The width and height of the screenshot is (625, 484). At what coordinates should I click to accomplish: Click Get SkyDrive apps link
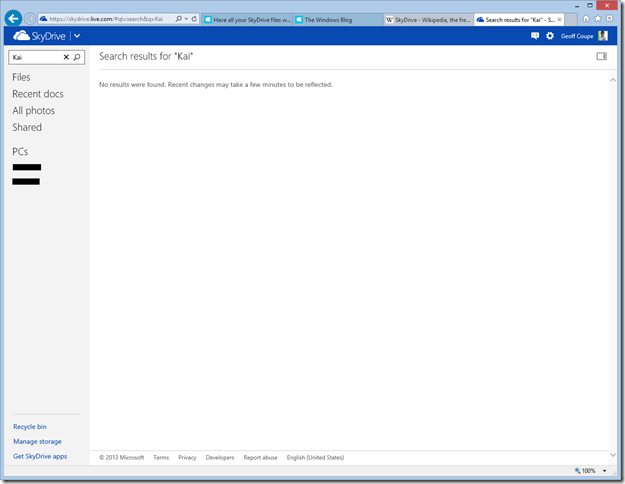[x=40, y=456]
